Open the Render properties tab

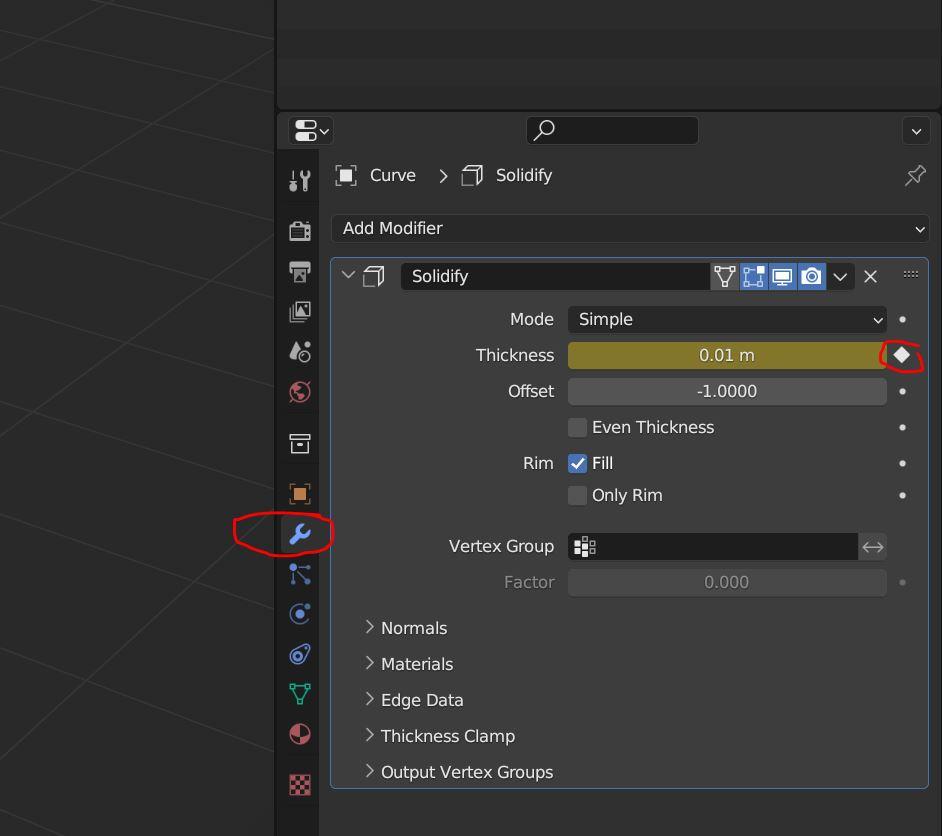click(x=299, y=231)
